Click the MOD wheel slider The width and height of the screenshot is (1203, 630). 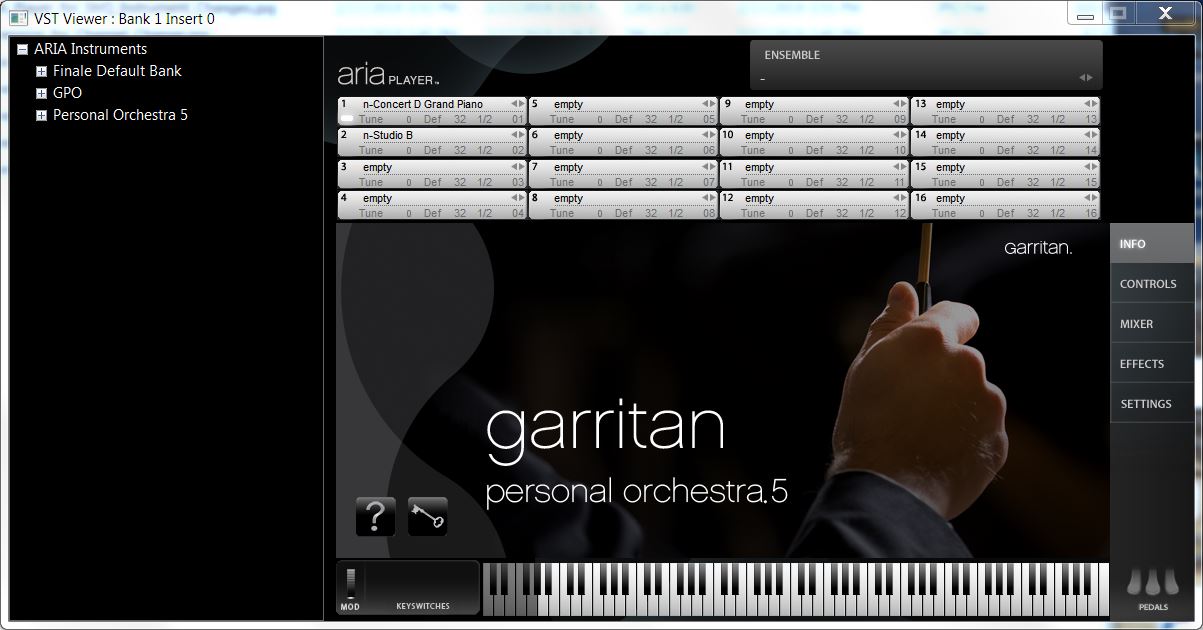tap(351, 583)
